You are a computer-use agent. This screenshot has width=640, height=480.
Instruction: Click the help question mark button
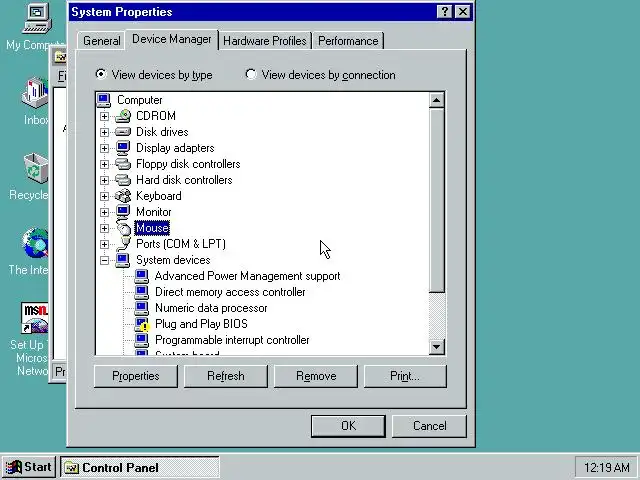(445, 12)
